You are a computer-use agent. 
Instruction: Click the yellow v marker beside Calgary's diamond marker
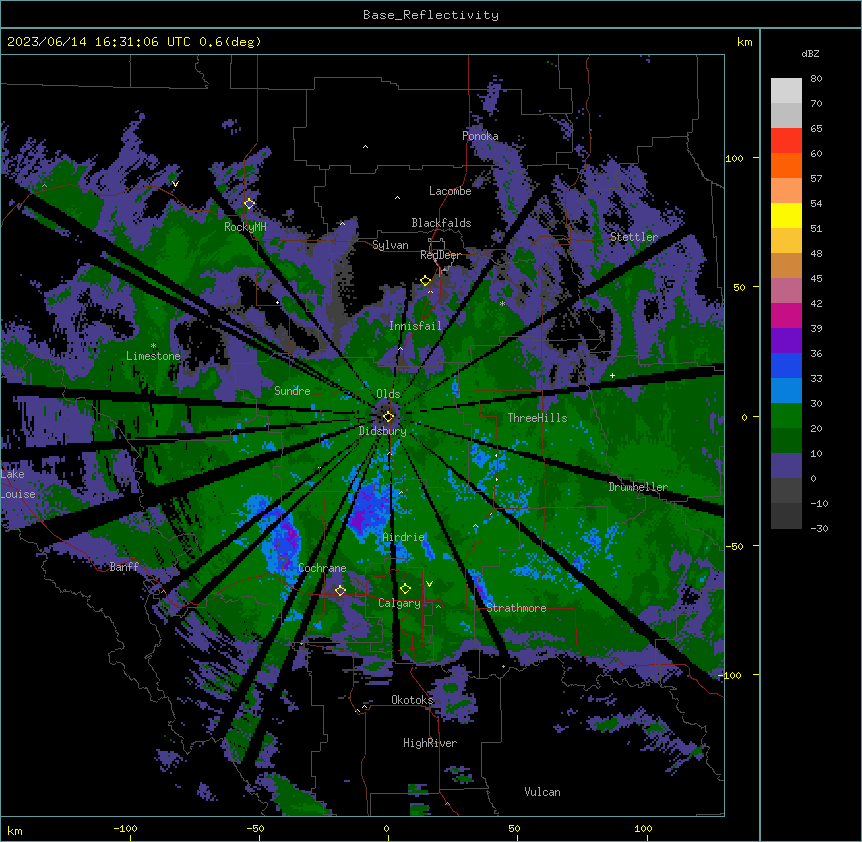click(429, 584)
